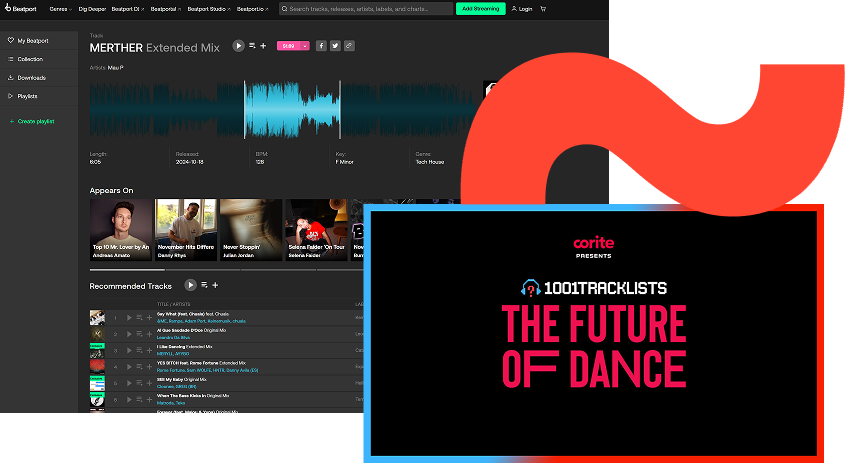The height and width of the screenshot is (463, 845).
Task: Play I Like Dancing Extended Mix
Action: 129,350
